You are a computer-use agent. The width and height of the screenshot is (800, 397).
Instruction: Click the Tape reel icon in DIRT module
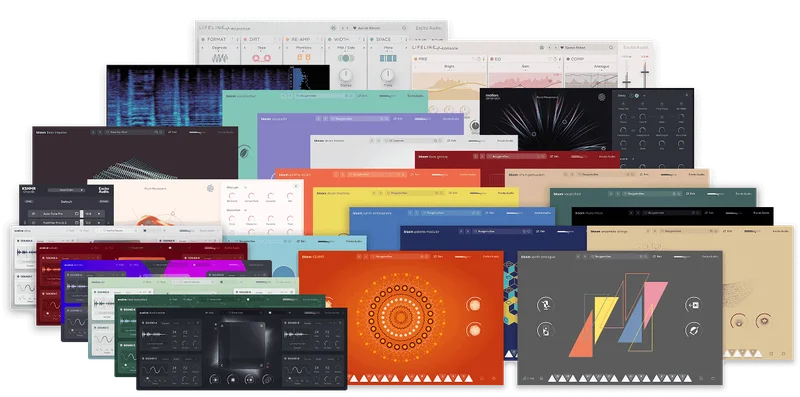pyautogui.click(x=261, y=59)
